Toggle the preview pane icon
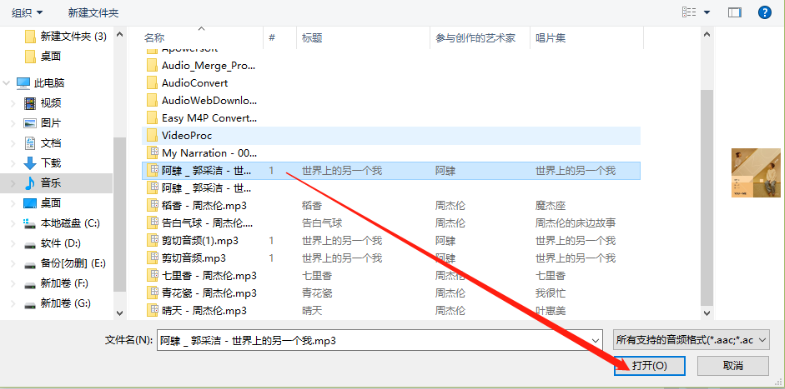The width and height of the screenshot is (785, 389). tap(734, 13)
